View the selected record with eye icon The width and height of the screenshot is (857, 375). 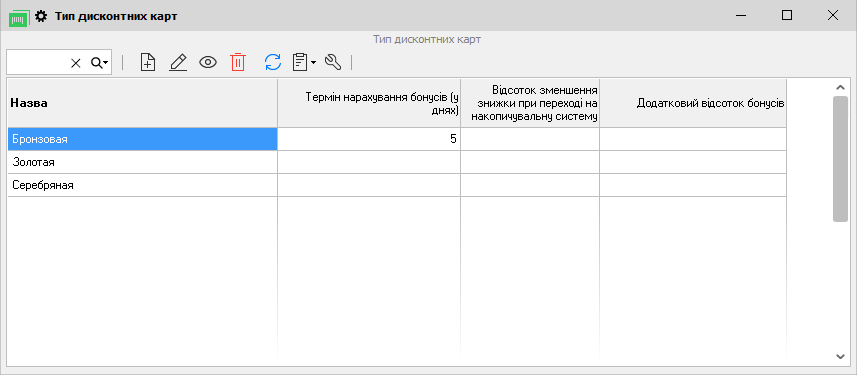coord(208,62)
